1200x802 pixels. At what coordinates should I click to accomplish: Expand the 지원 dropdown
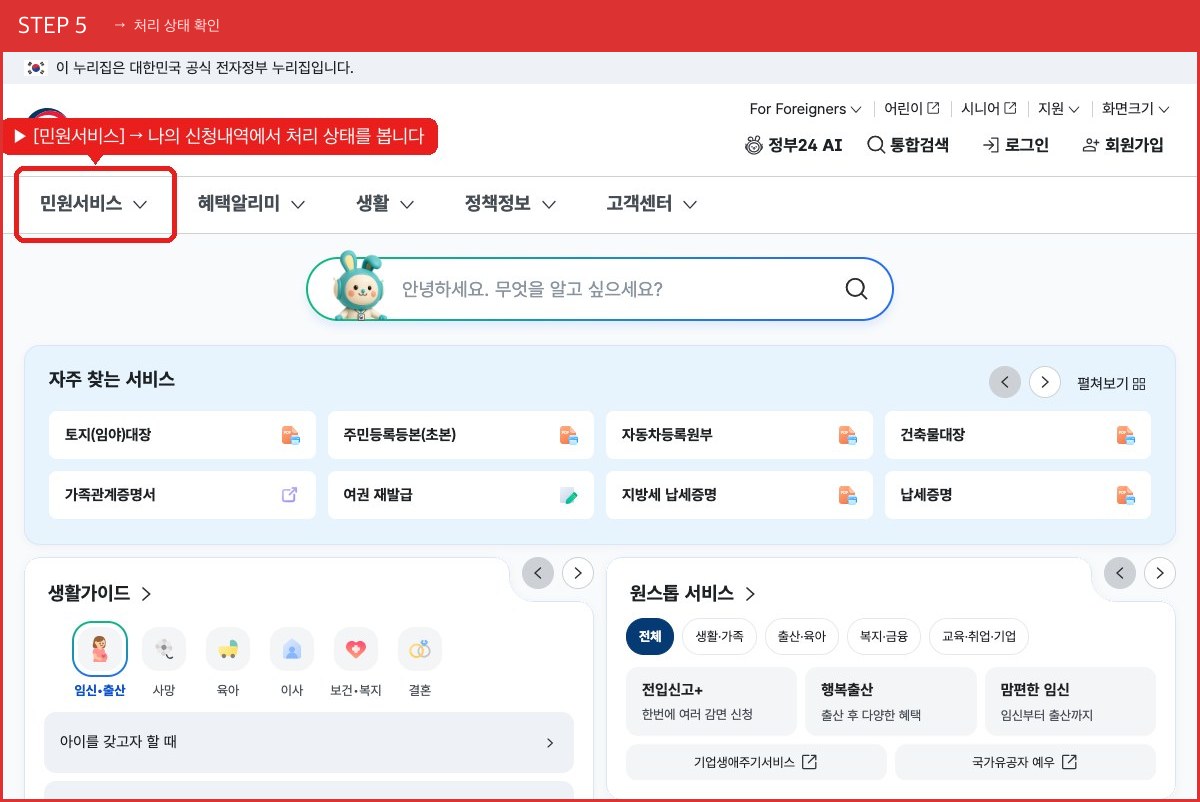coord(1059,108)
